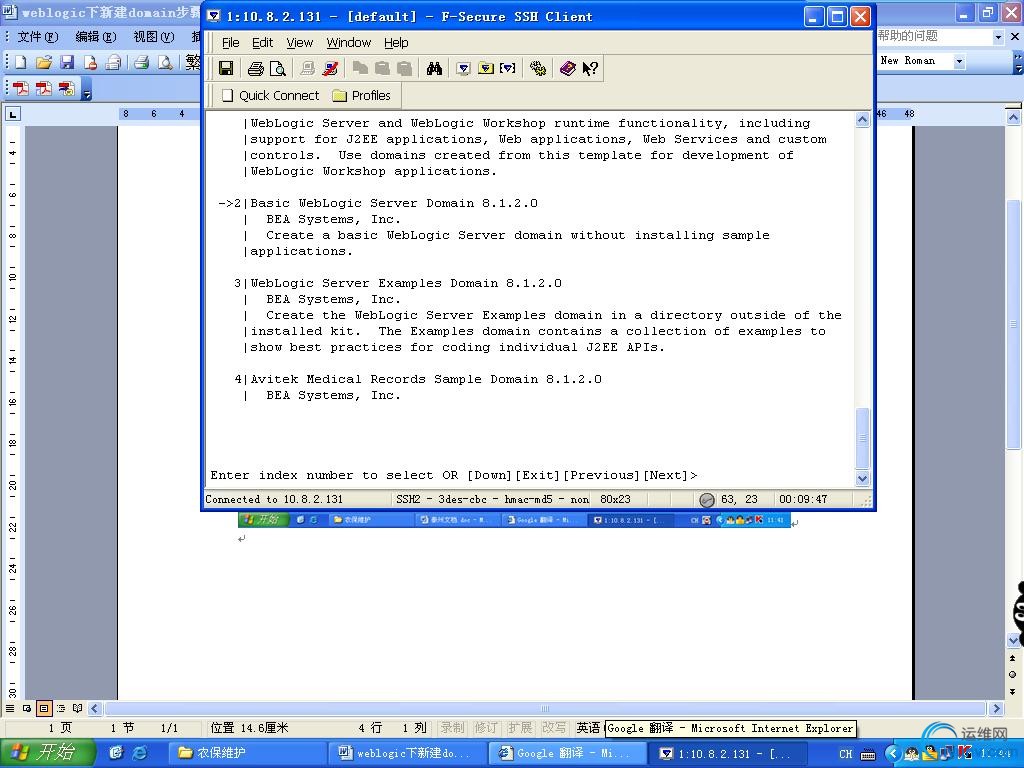Screen dimensions: 1024x768
Task: Switch Word to reading layout view button
Action: (78, 708)
